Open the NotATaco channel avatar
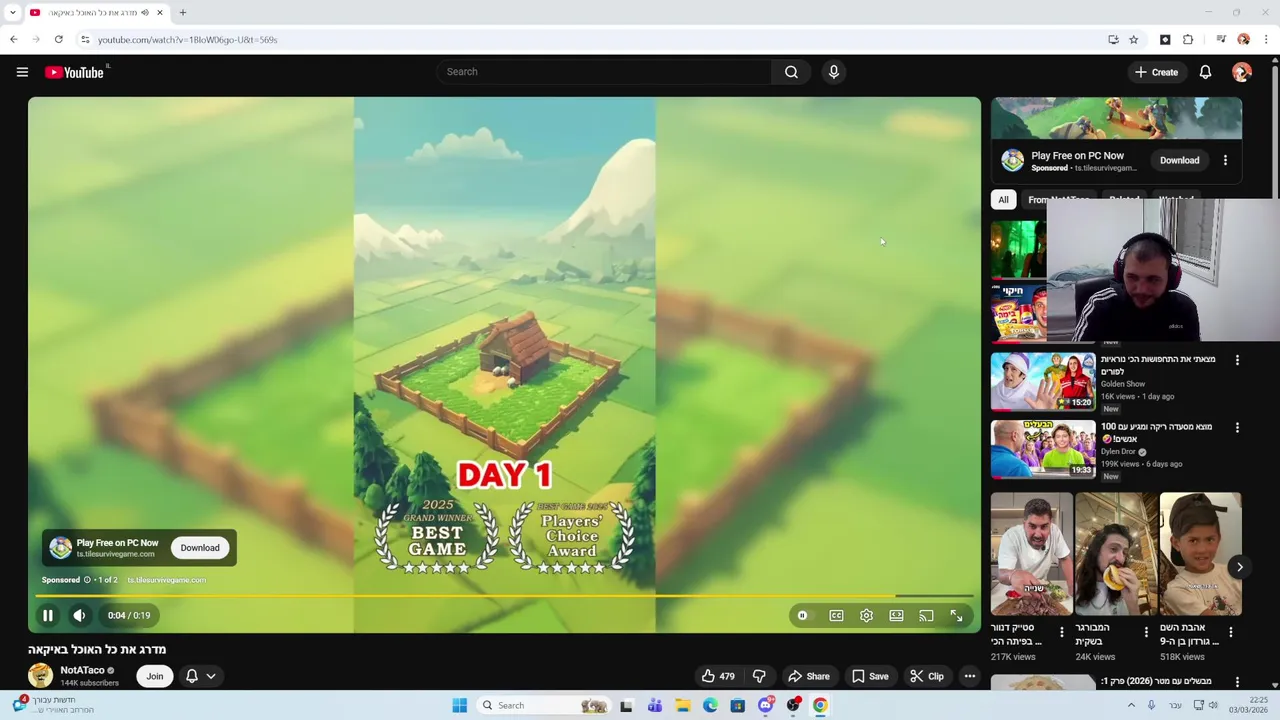The height and width of the screenshot is (720, 1280). point(40,676)
